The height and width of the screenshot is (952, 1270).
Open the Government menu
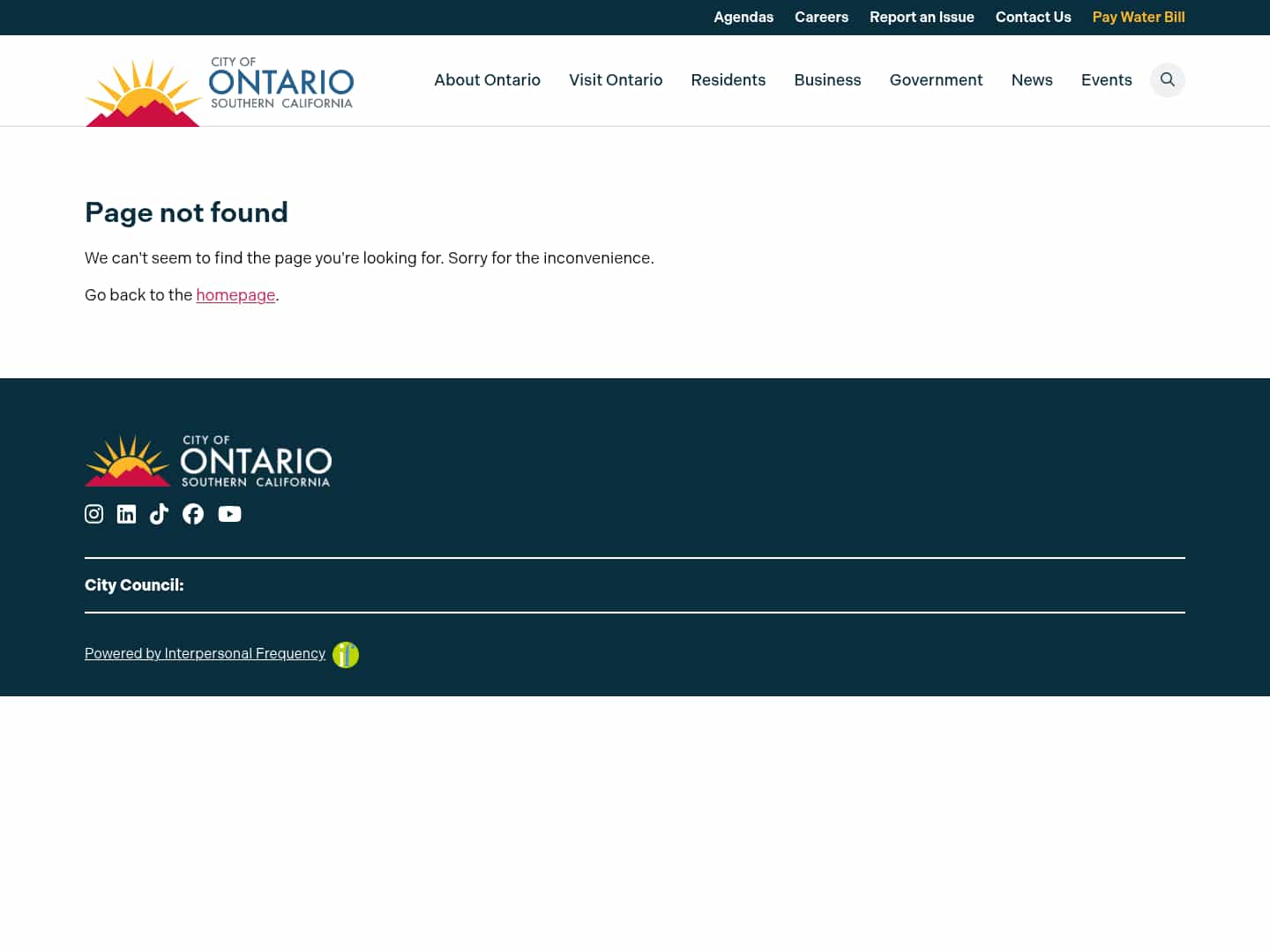tap(936, 80)
